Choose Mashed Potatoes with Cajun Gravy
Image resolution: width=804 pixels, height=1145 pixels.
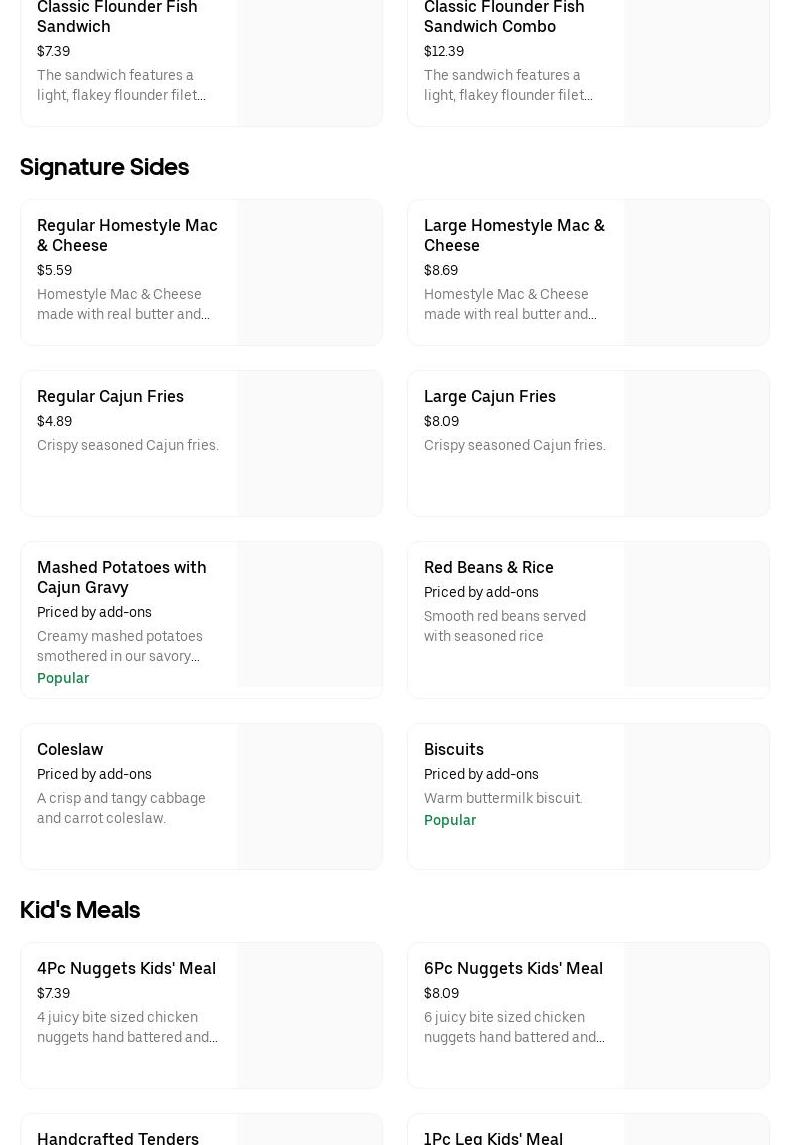122,577
